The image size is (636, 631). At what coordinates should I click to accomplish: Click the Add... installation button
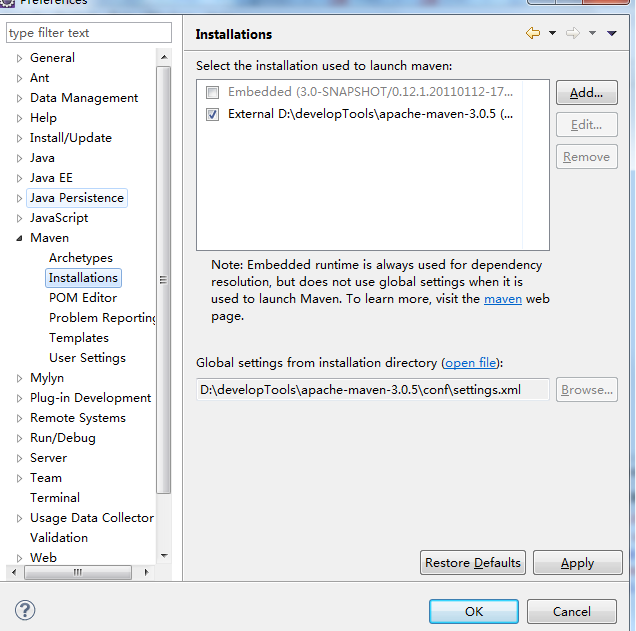[587, 93]
